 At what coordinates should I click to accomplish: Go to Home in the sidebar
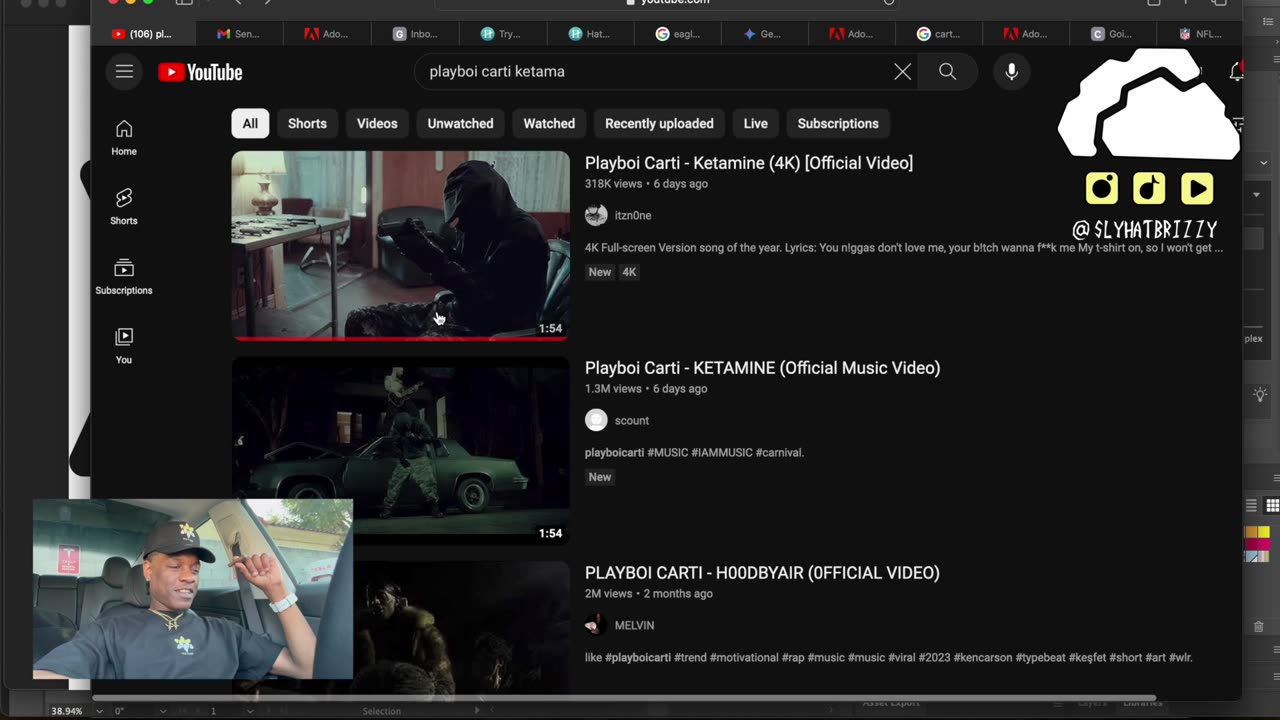[x=124, y=138]
